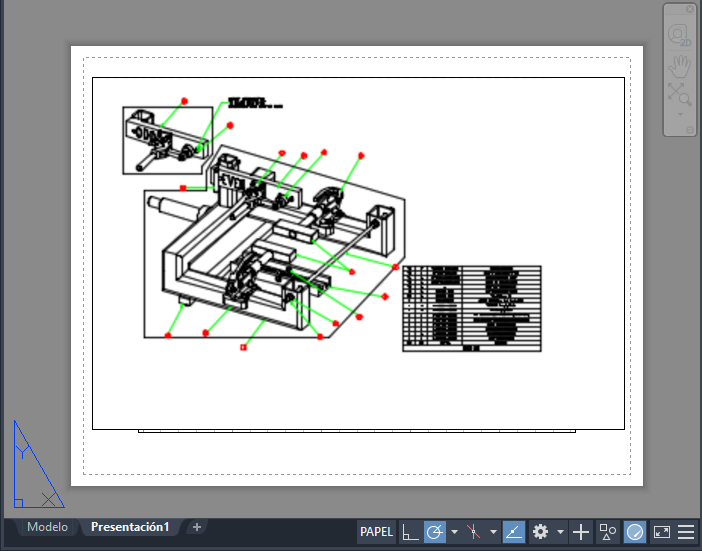Click the small detail view box
The height and width of the screenshot is (551, 702).
click(x=167, y=140)
